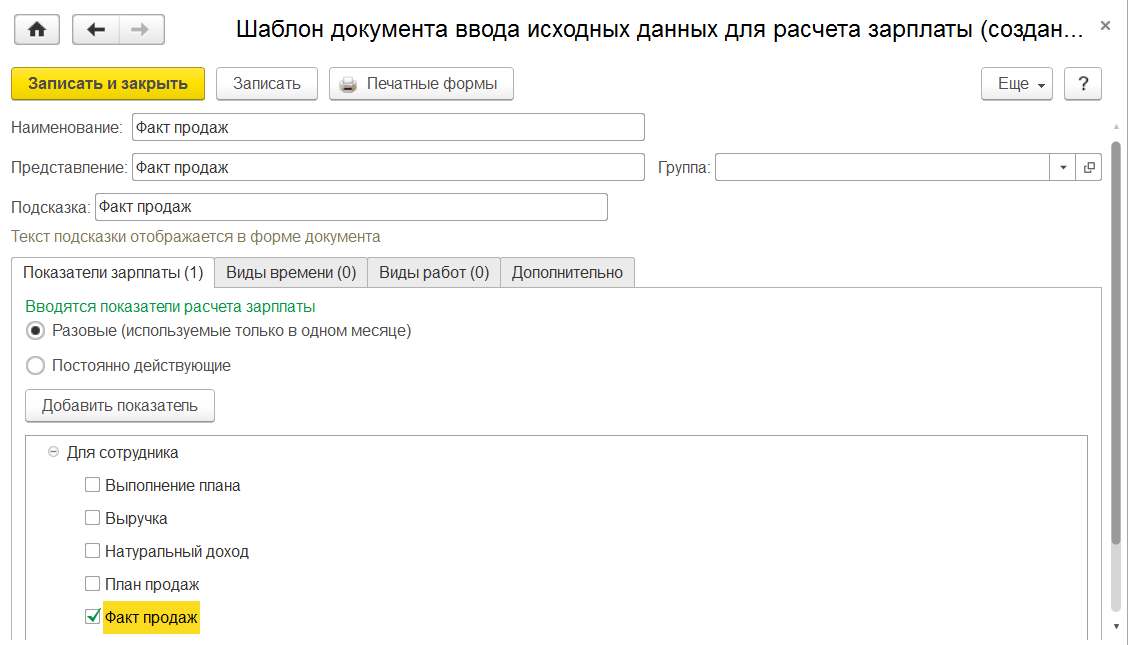
Task: Open help with the question mark button
Action: [1082, 84]
